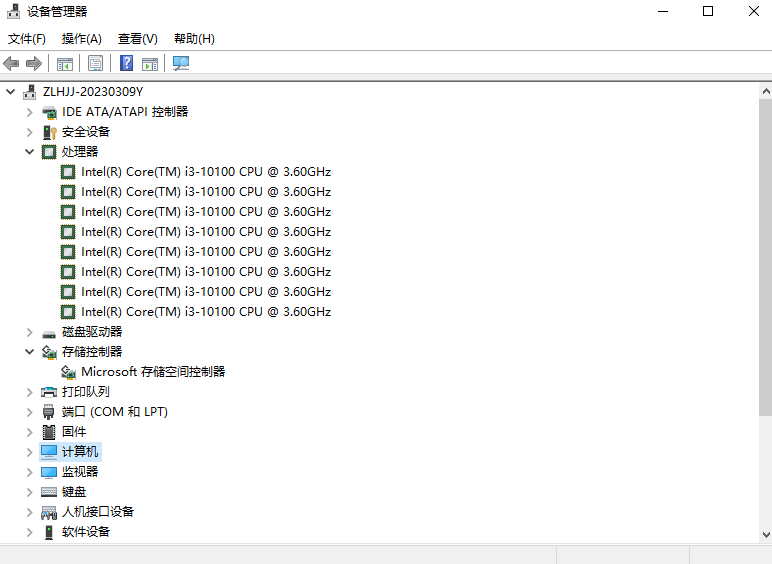
Task: Expand the IDE ATA/ATAPI 控制器 node
Action: 30,112
